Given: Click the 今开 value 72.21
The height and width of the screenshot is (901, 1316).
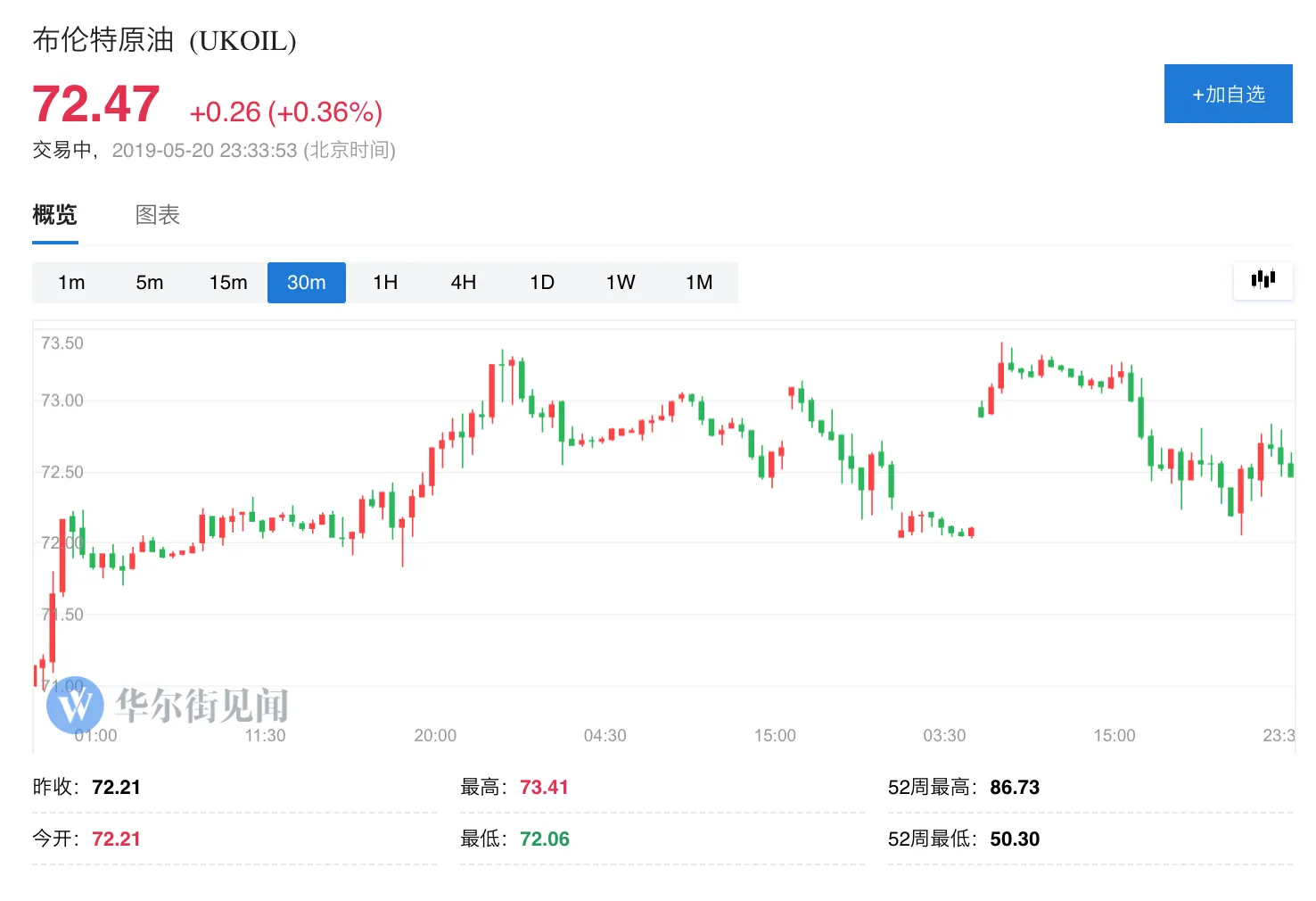Looking at the screenshot, I should (x=116, y=839).
